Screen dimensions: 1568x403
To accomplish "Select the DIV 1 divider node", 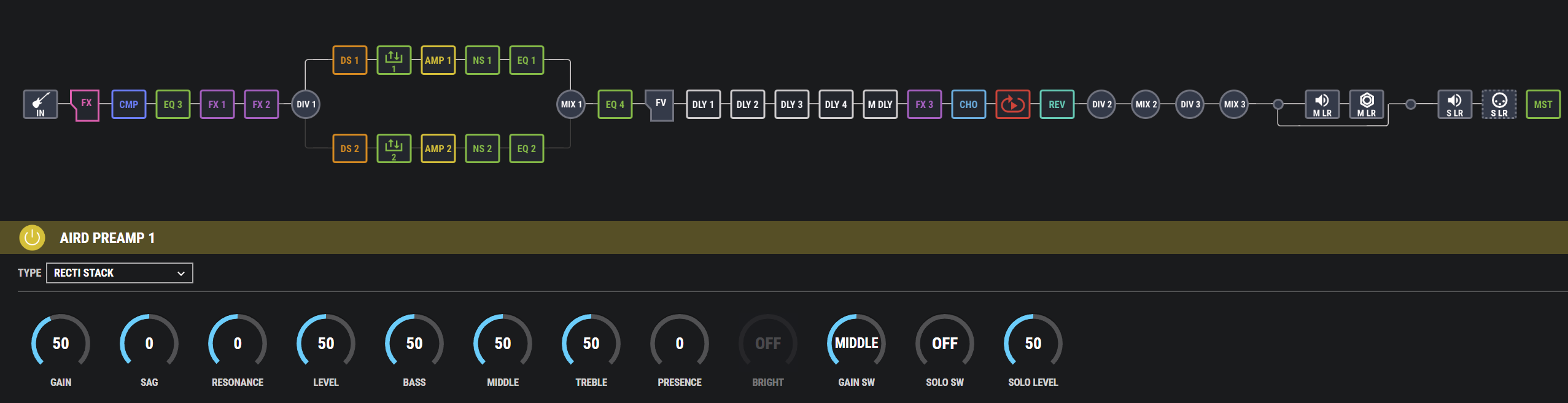I will pyautogui.click(x=306, y=104).
